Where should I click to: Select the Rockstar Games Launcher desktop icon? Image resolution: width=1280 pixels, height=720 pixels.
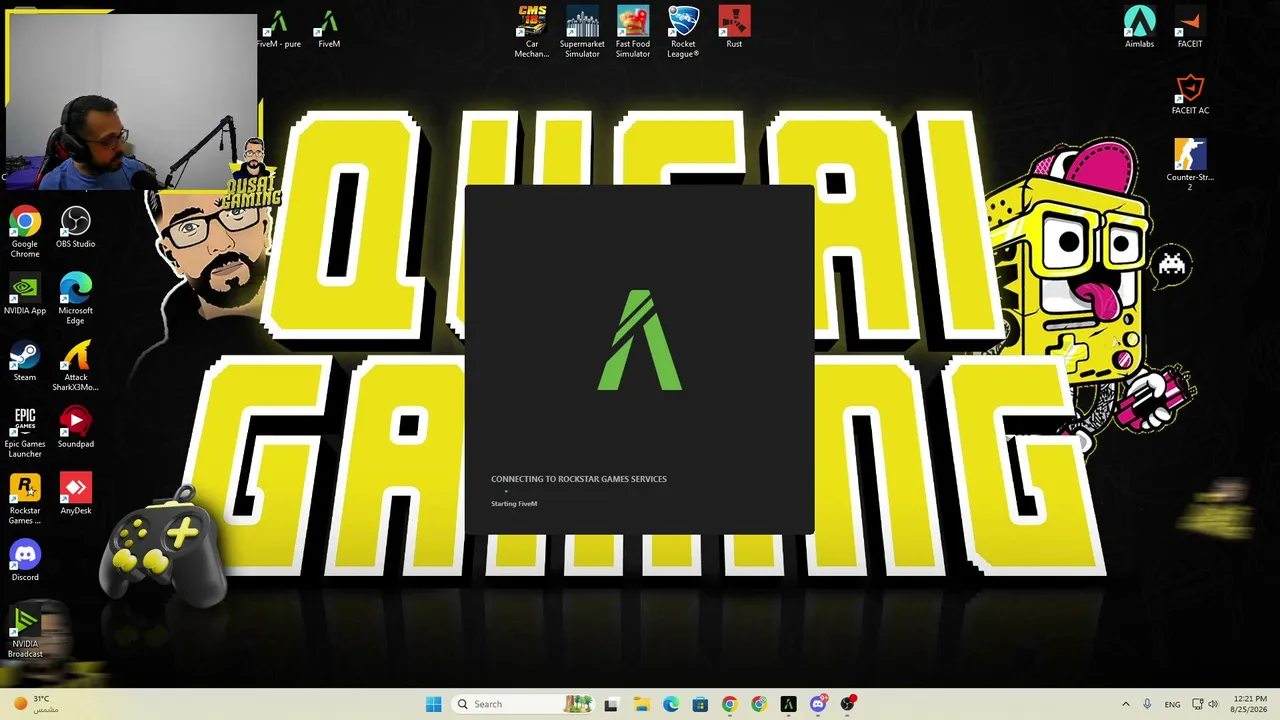(x=25, y=499)
